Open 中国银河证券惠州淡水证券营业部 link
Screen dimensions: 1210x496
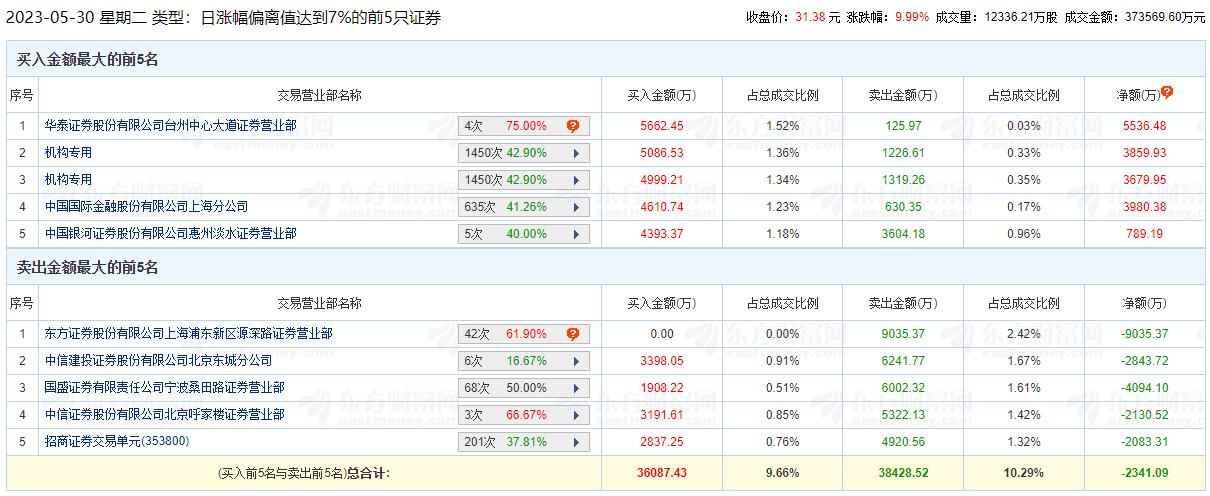171,234
